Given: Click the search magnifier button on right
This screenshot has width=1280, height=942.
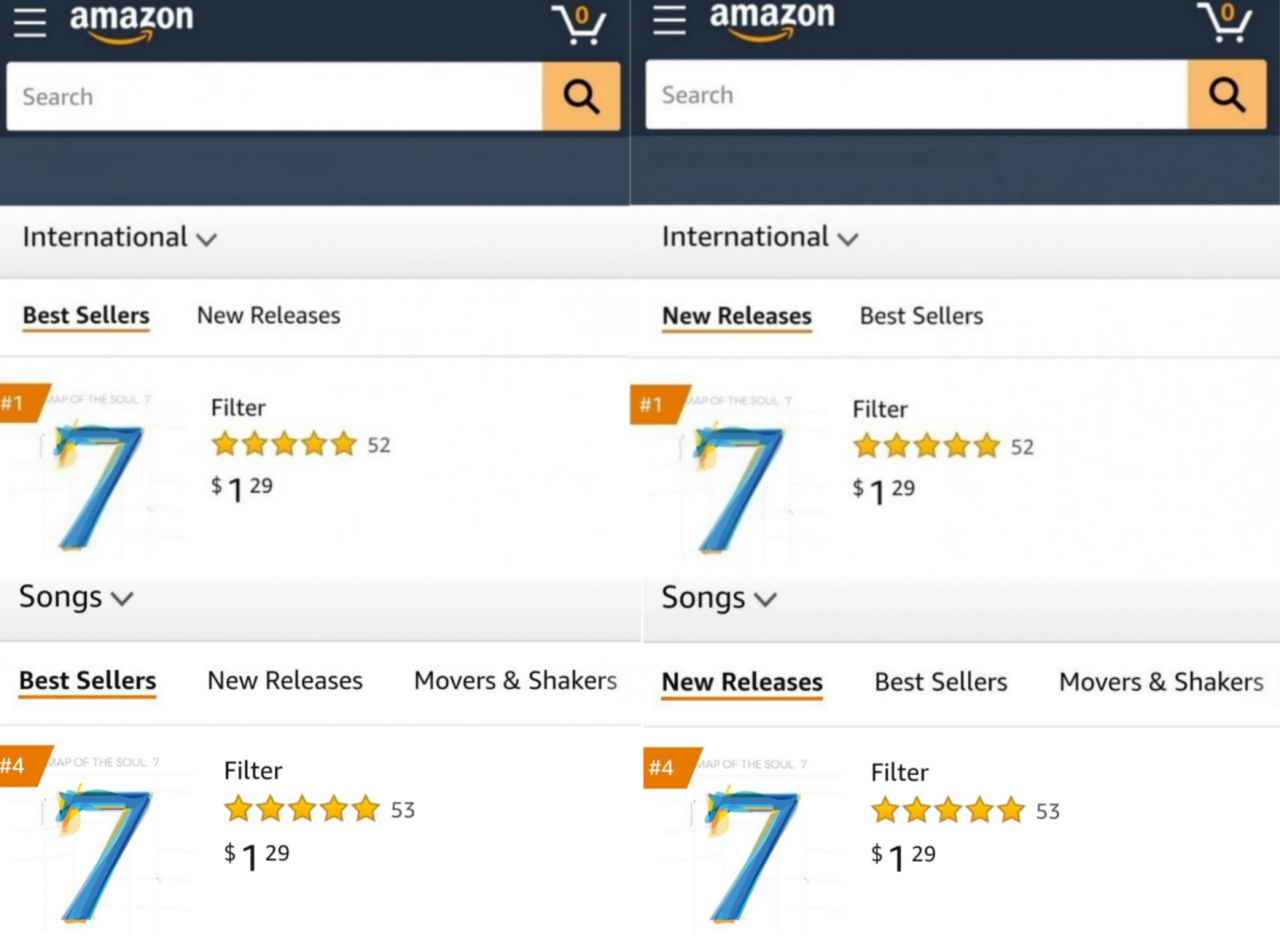Looking at the screenshot, I should click(x=1227, y=95).
